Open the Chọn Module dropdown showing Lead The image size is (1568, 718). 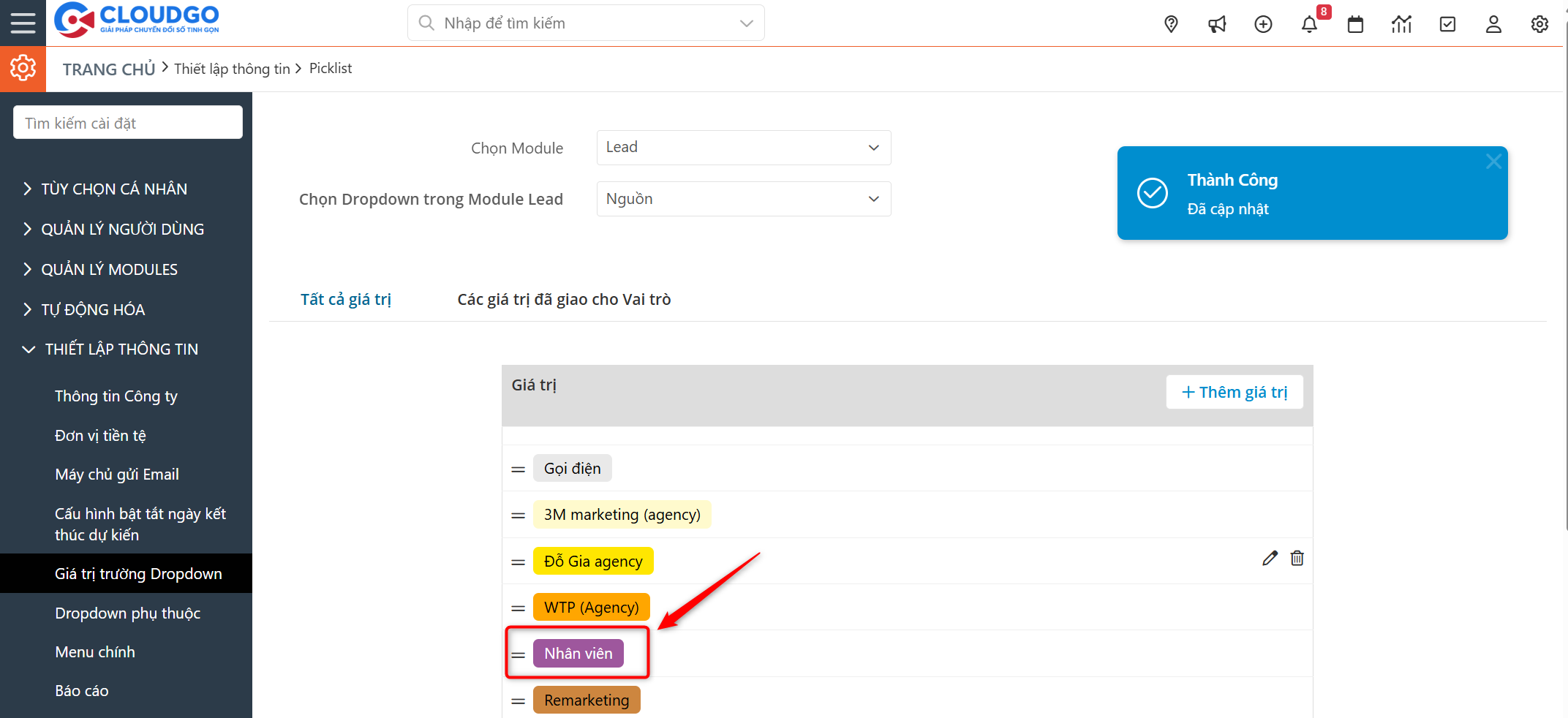743,147
